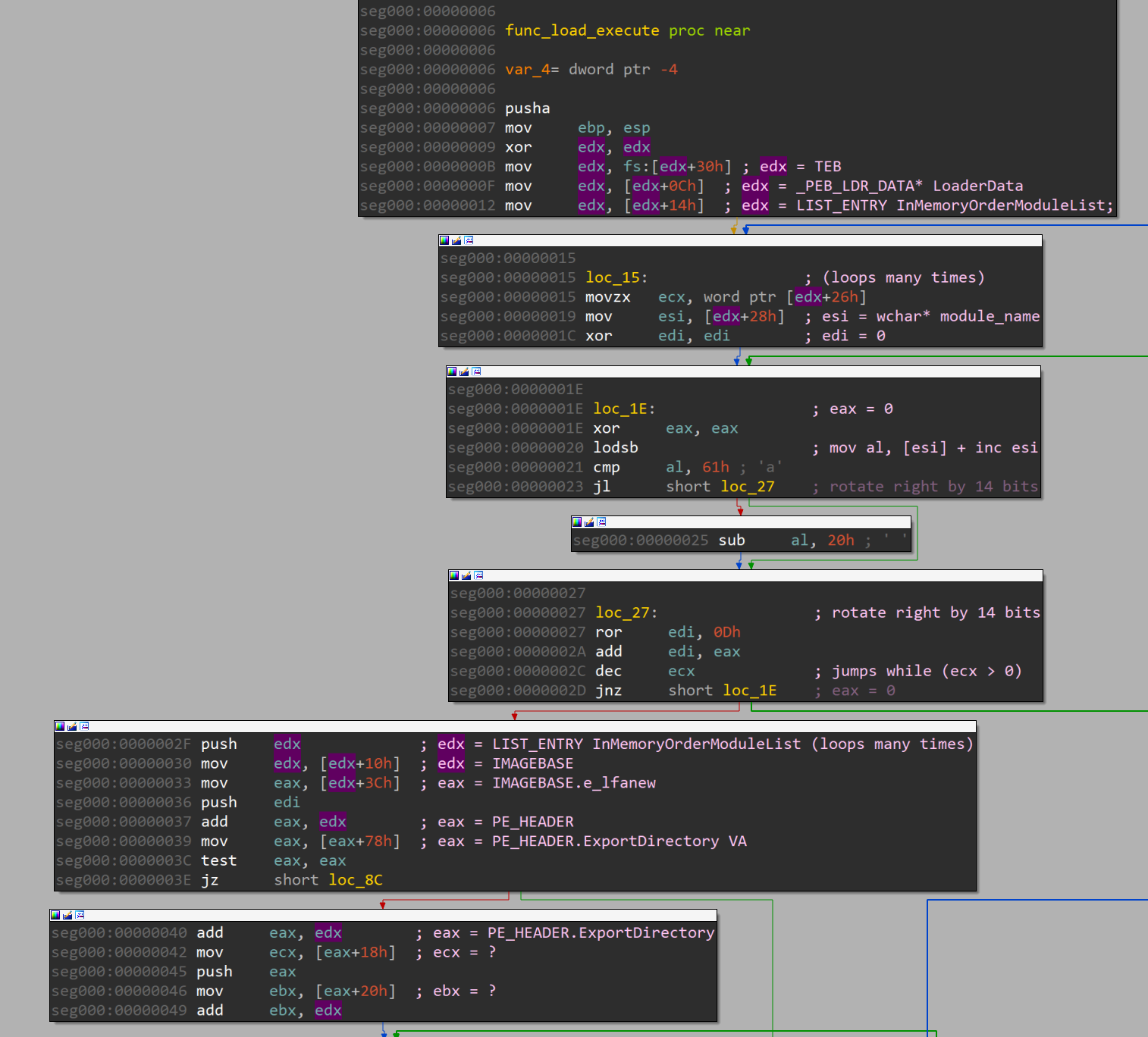This screenshot has width=1148, height=1037.
Task: Click the pencil icon on the bottom ExportDirectory node
Action: (67, 915)
